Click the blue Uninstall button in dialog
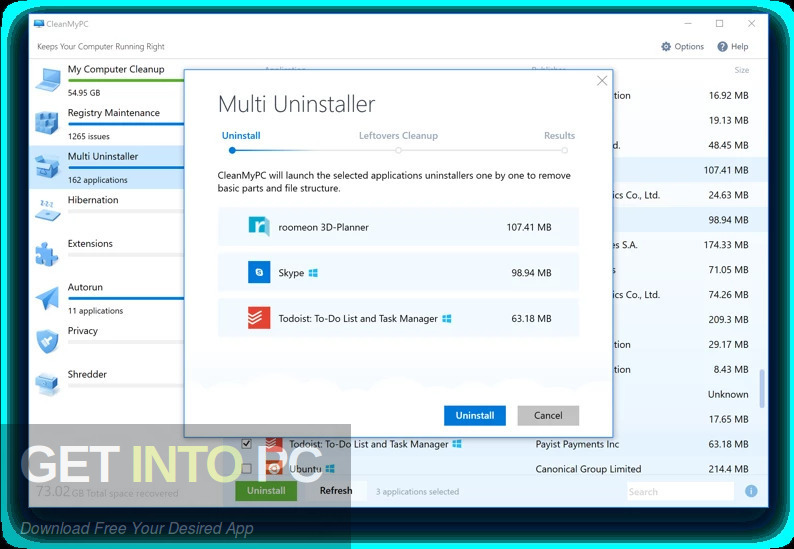794x549 pixels. [474, 415]
